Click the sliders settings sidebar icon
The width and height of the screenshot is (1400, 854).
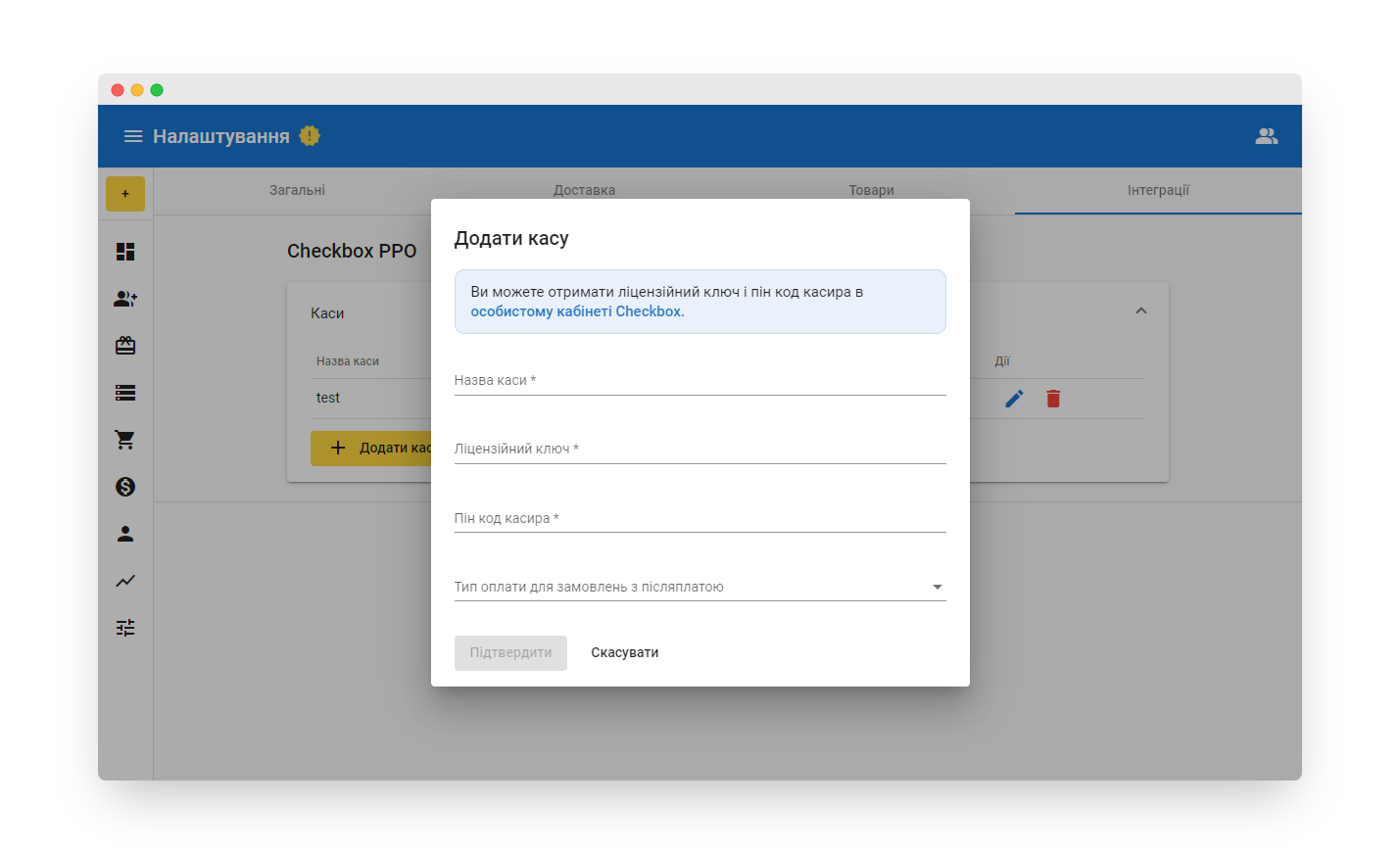pos(125,628)
